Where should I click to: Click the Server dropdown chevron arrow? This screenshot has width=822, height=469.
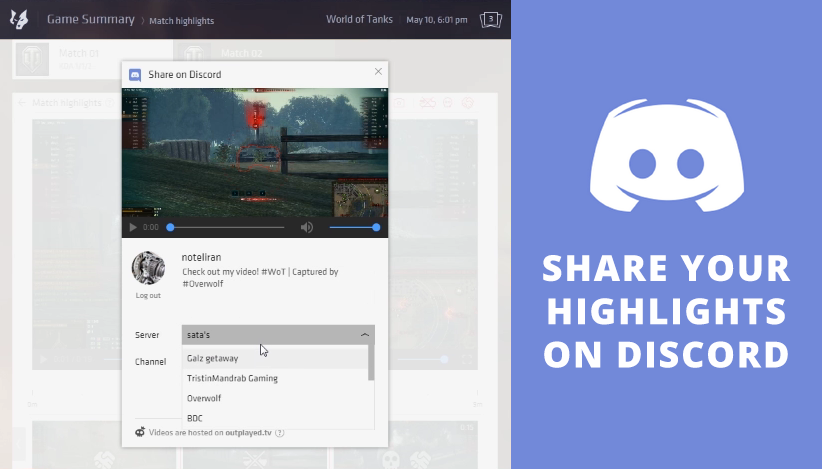pyautogui.click(x=365, y=335)
